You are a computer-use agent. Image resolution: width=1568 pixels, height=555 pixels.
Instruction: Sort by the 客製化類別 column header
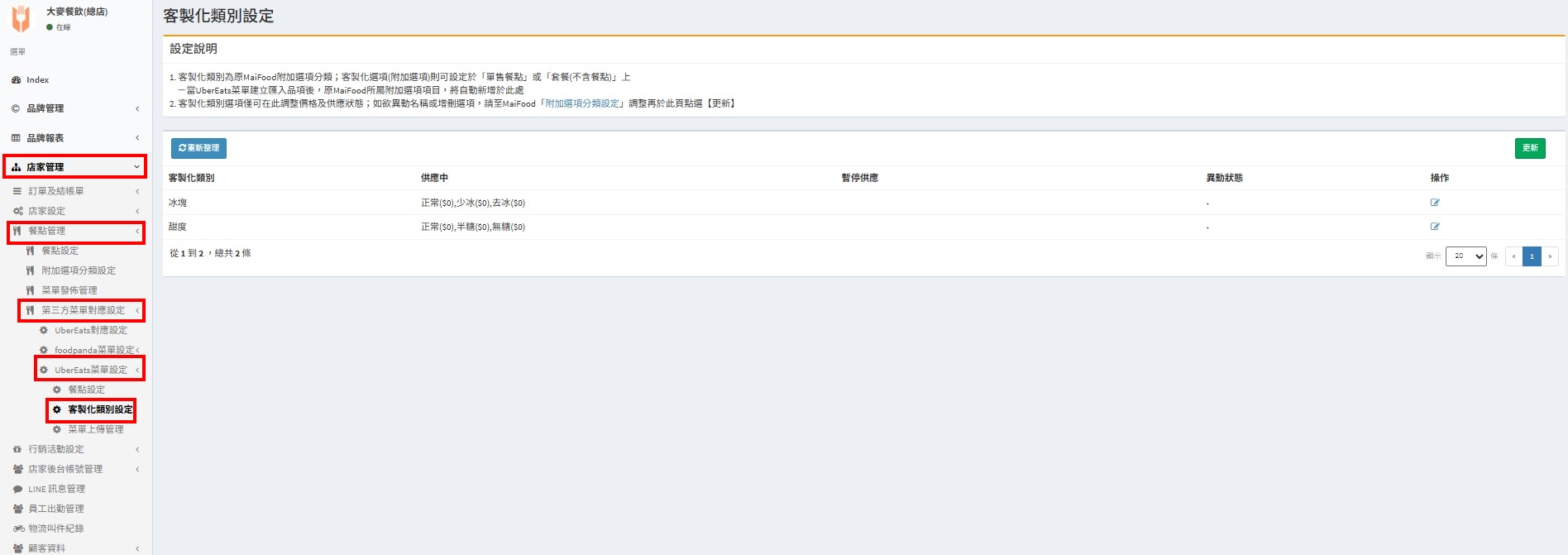click(192, 178)
